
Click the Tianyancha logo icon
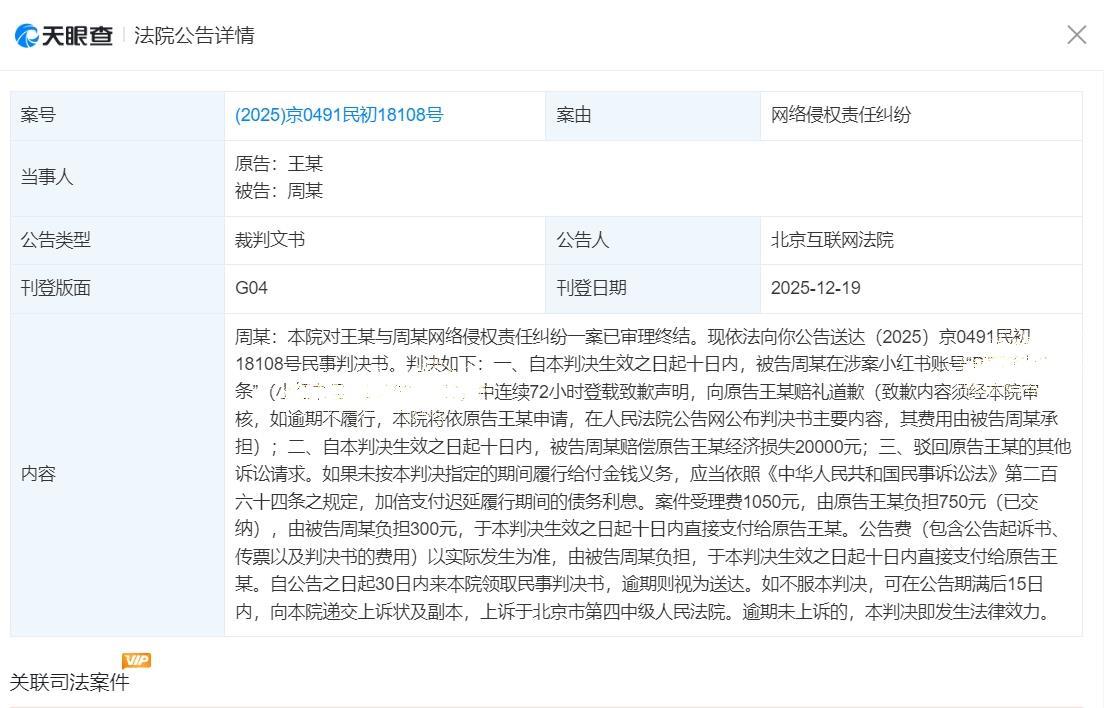[x=28, y=36]
